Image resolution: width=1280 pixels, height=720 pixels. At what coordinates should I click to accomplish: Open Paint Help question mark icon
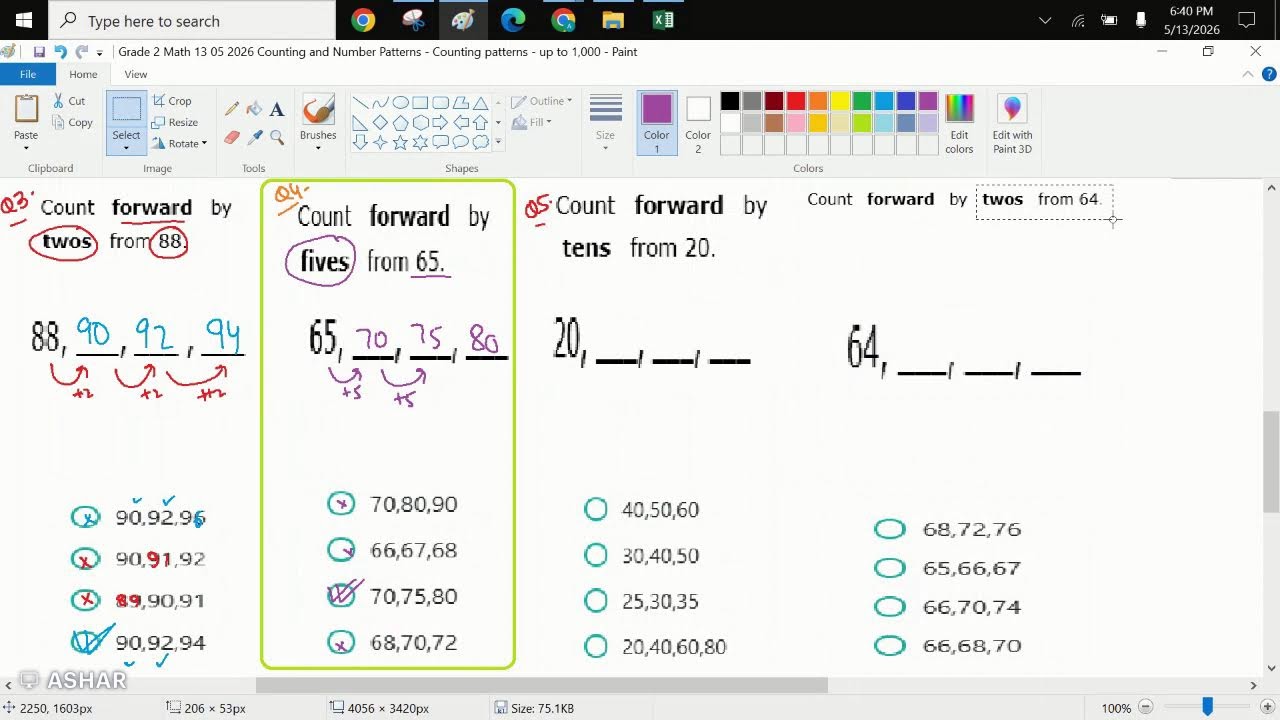click(x=1268, y=74)
